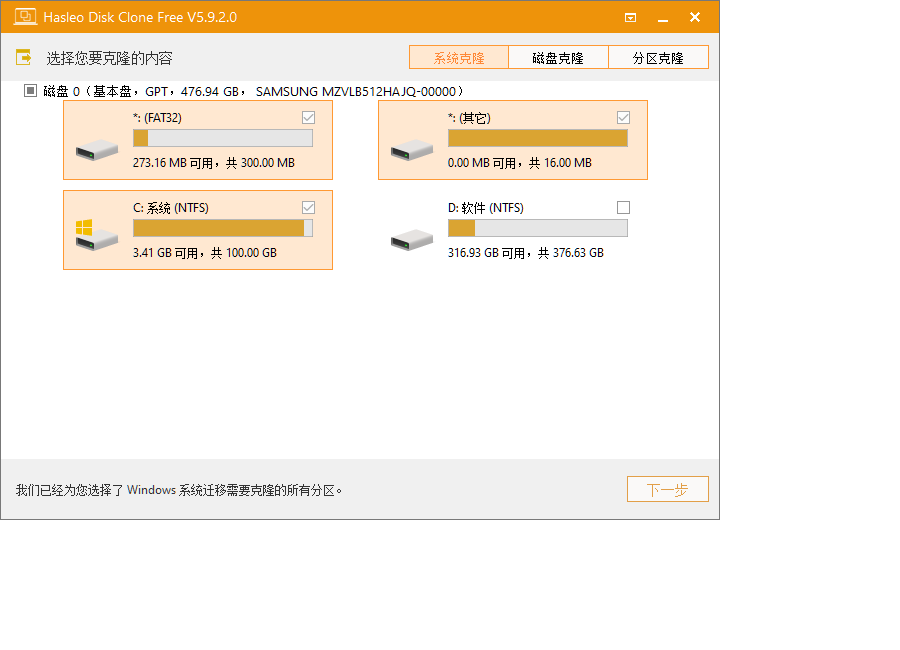Click the '*: (FAT32)' partition label
The width and height of the screenshot is (900, 650).
pyautogui.click(x=157, y=118)
